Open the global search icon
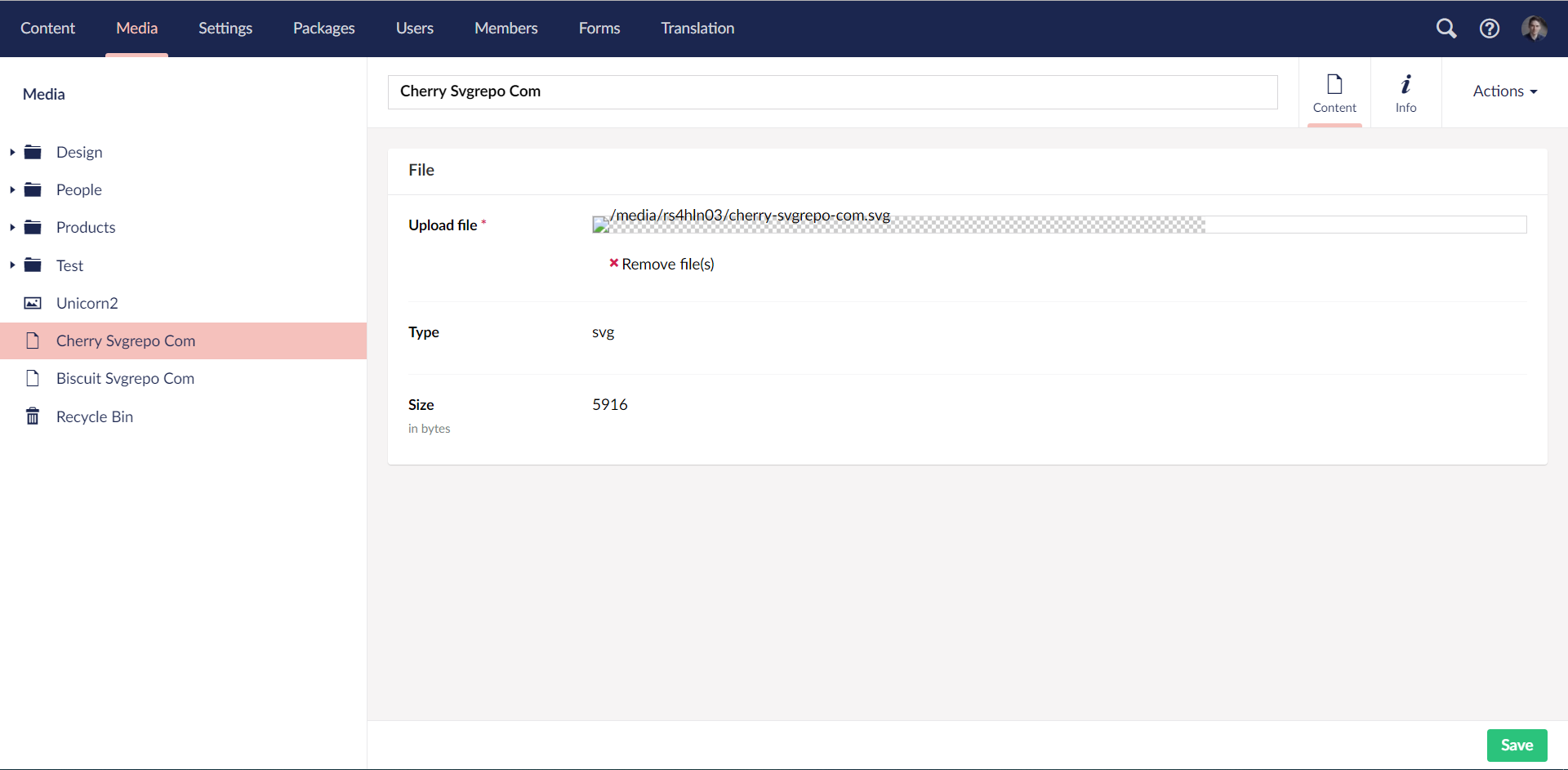Viewport: 1568px width, 770px height. pyautogui.click(x=1447, y=28)
